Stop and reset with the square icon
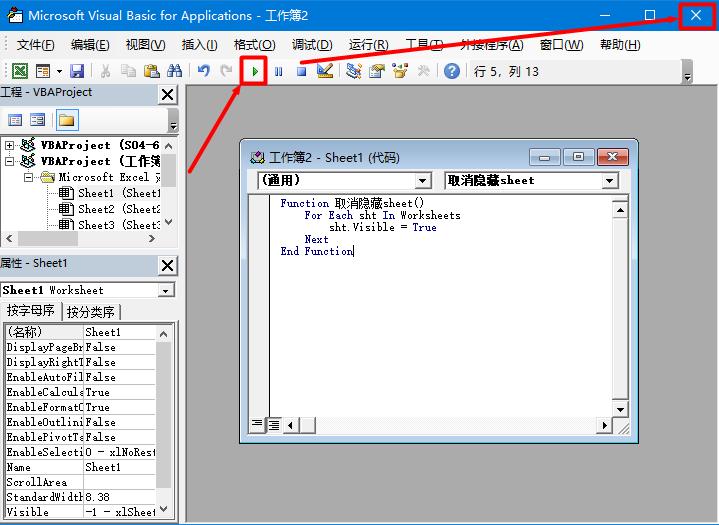Screen dimensions: 719x525 coord(301,72)
